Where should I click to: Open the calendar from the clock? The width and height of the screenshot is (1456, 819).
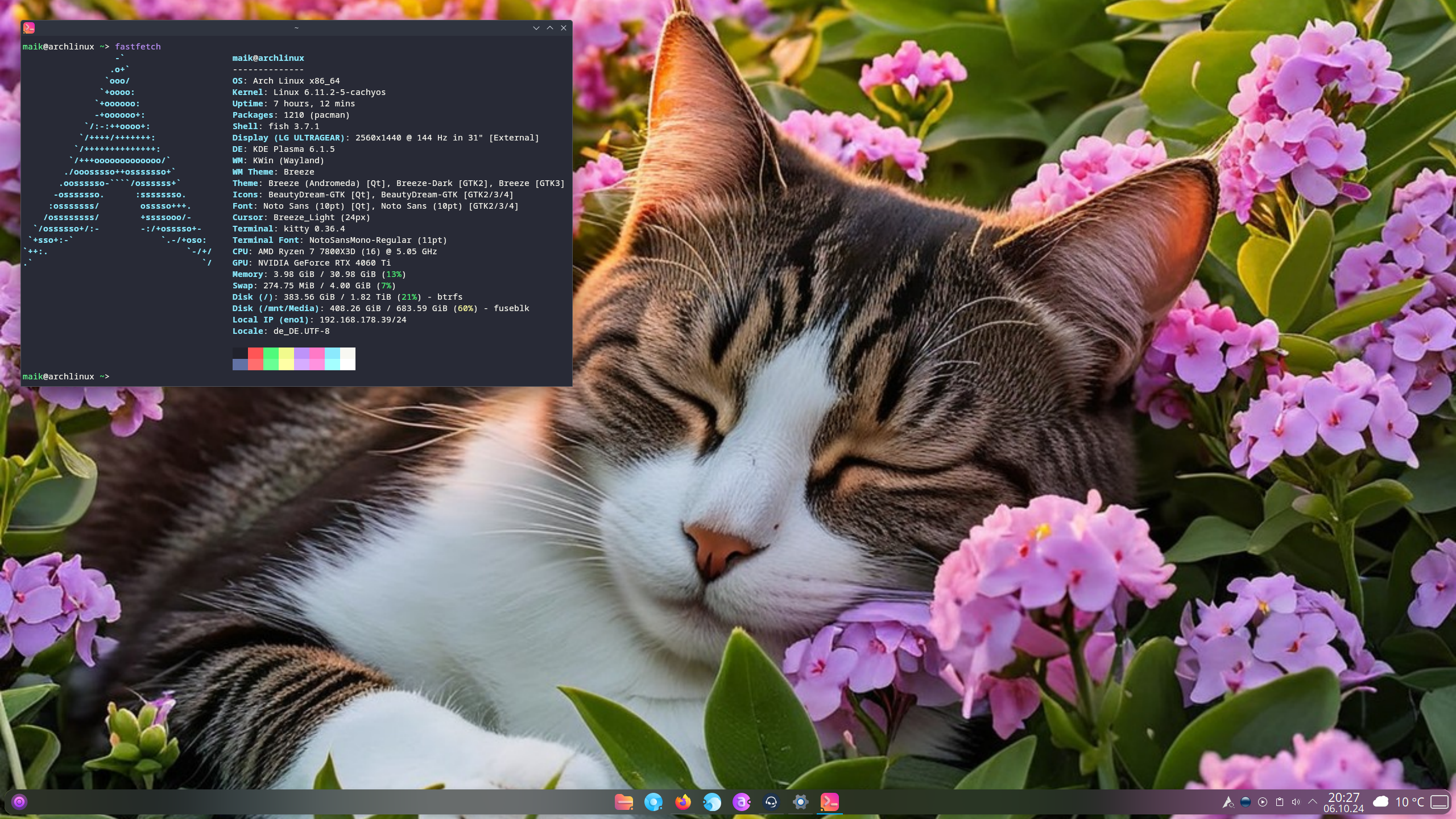[1343, 802]
